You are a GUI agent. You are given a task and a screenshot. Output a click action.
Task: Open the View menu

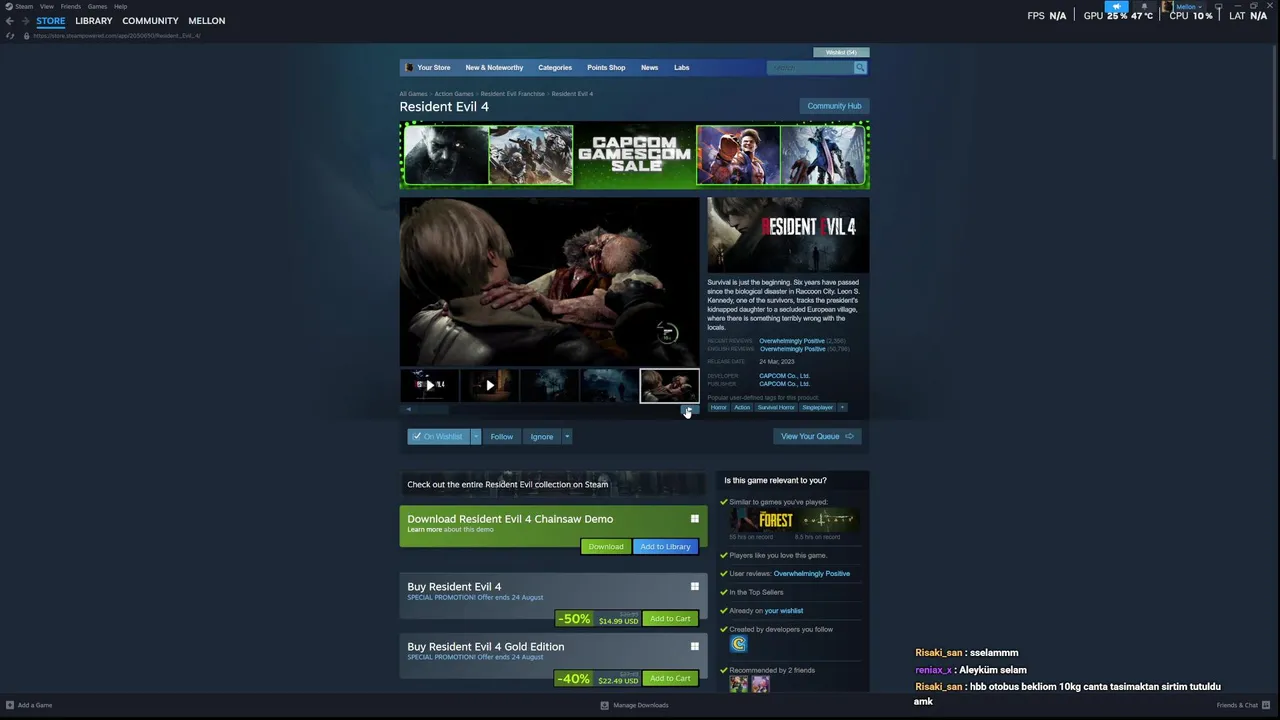coord(47,6)
